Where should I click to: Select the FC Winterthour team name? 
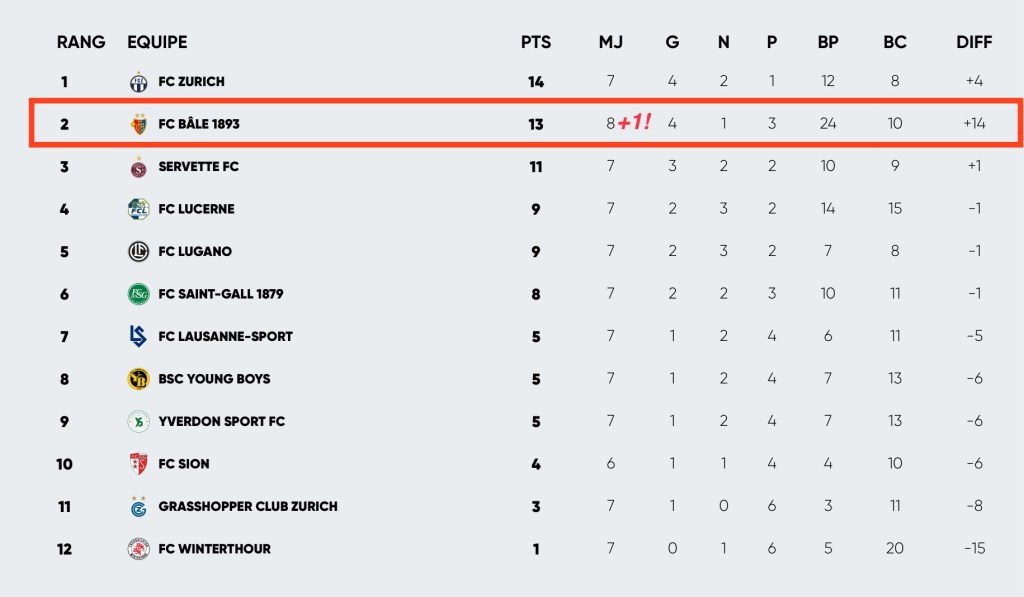215,549
